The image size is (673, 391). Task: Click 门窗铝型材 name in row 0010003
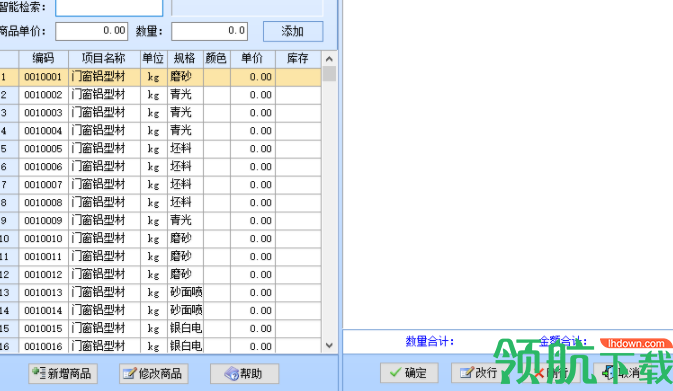(x=98, y=113)
